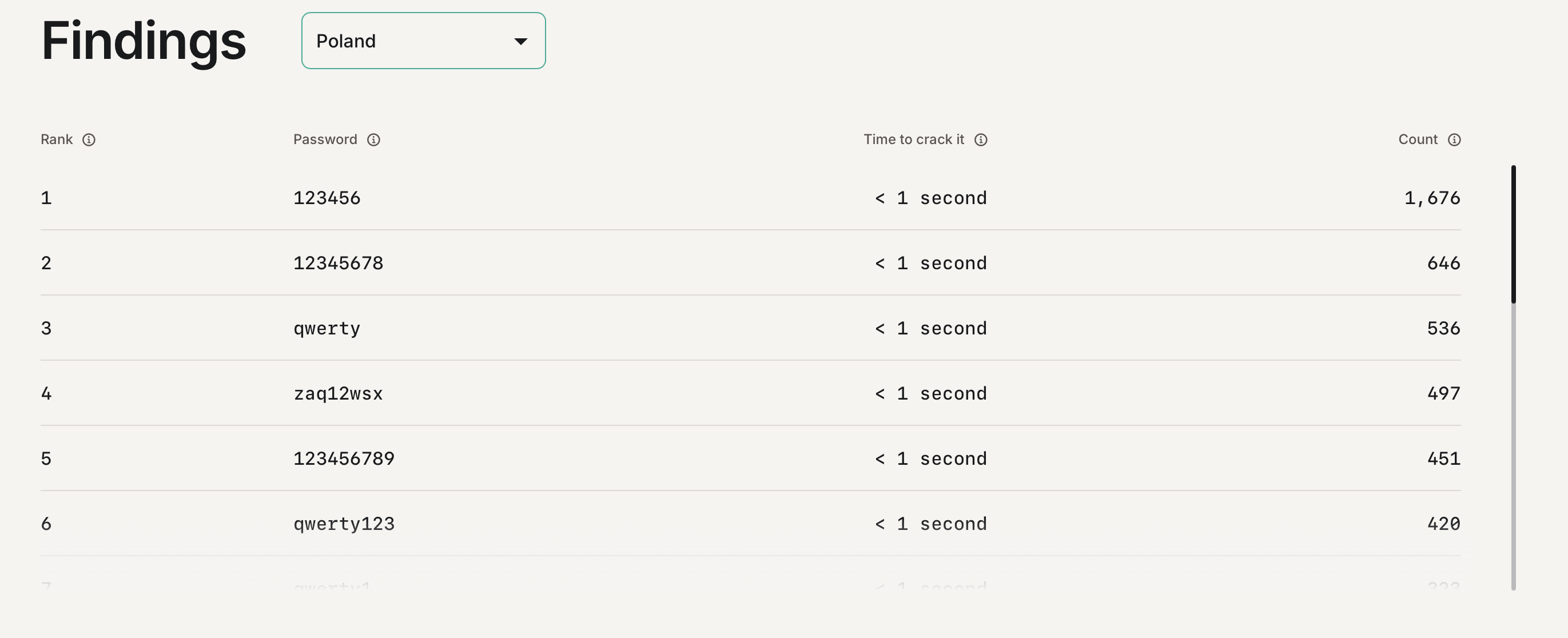Click the count 646 for password 12345678
This screenshot has height=638, width=1568.
pyautogui.click(x=1444, y=263)
